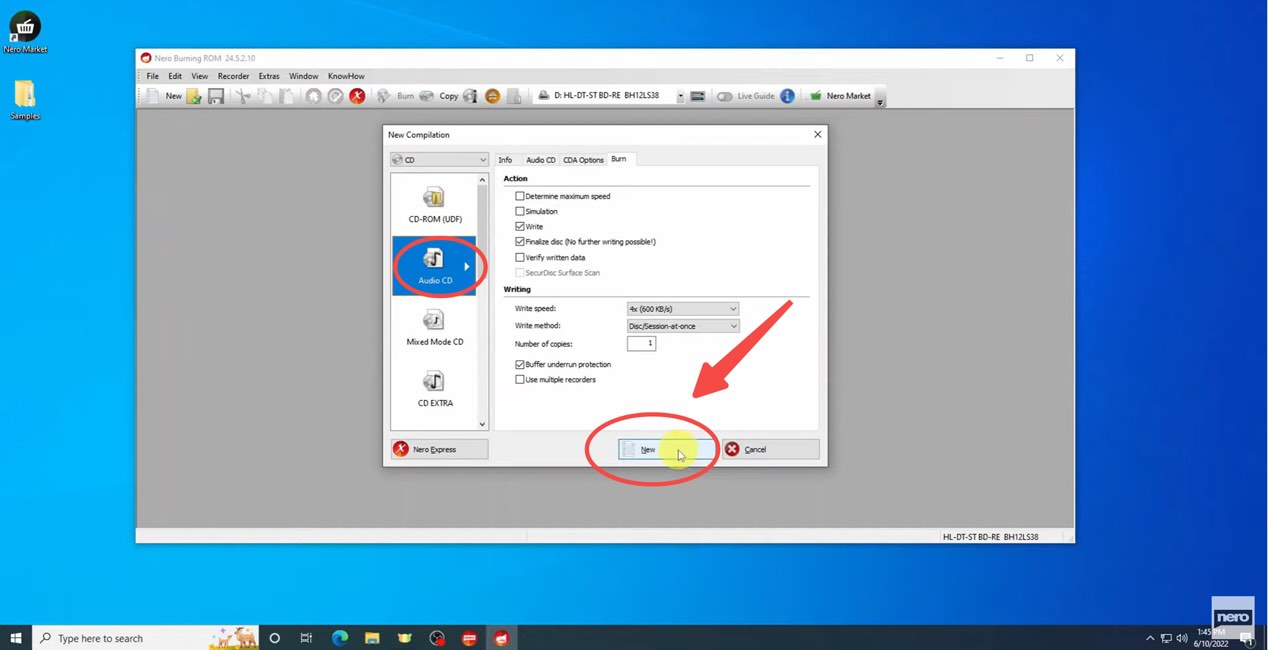Show hidden system tray icons
The image size is (1268, 650).
coord(1150,638)
